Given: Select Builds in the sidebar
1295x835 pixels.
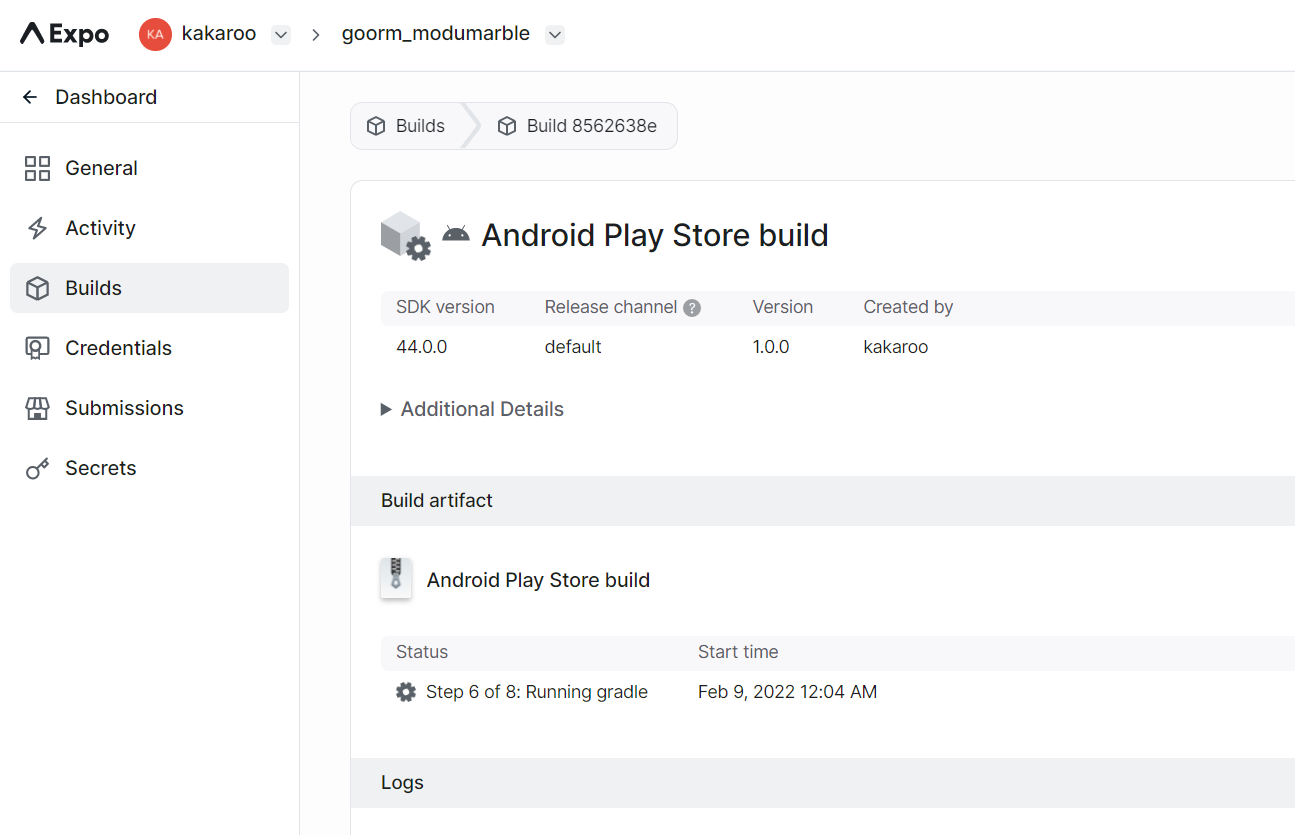Looking at the screenshot, I should click(149, 288).
